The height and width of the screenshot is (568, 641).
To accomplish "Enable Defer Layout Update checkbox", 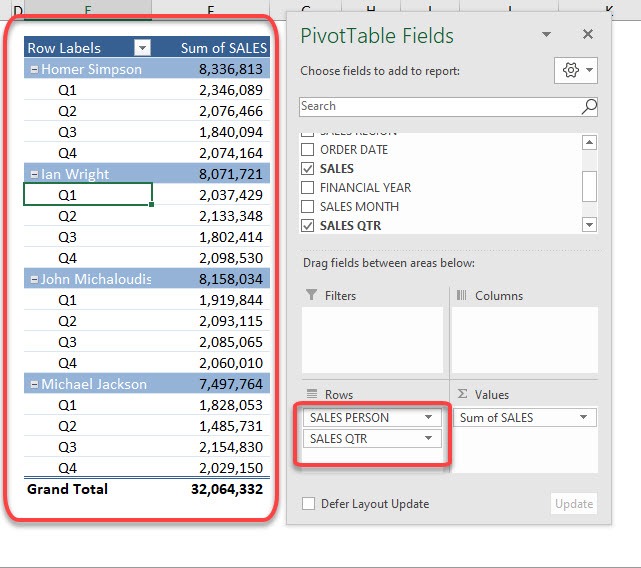I will pyautogui.click(x=309, y=503).
